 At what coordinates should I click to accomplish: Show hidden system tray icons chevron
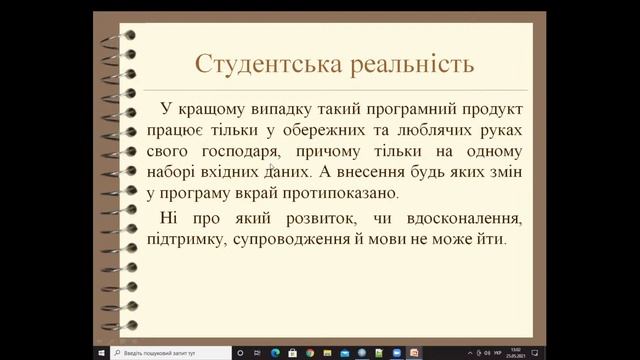(x=470, y=353)
